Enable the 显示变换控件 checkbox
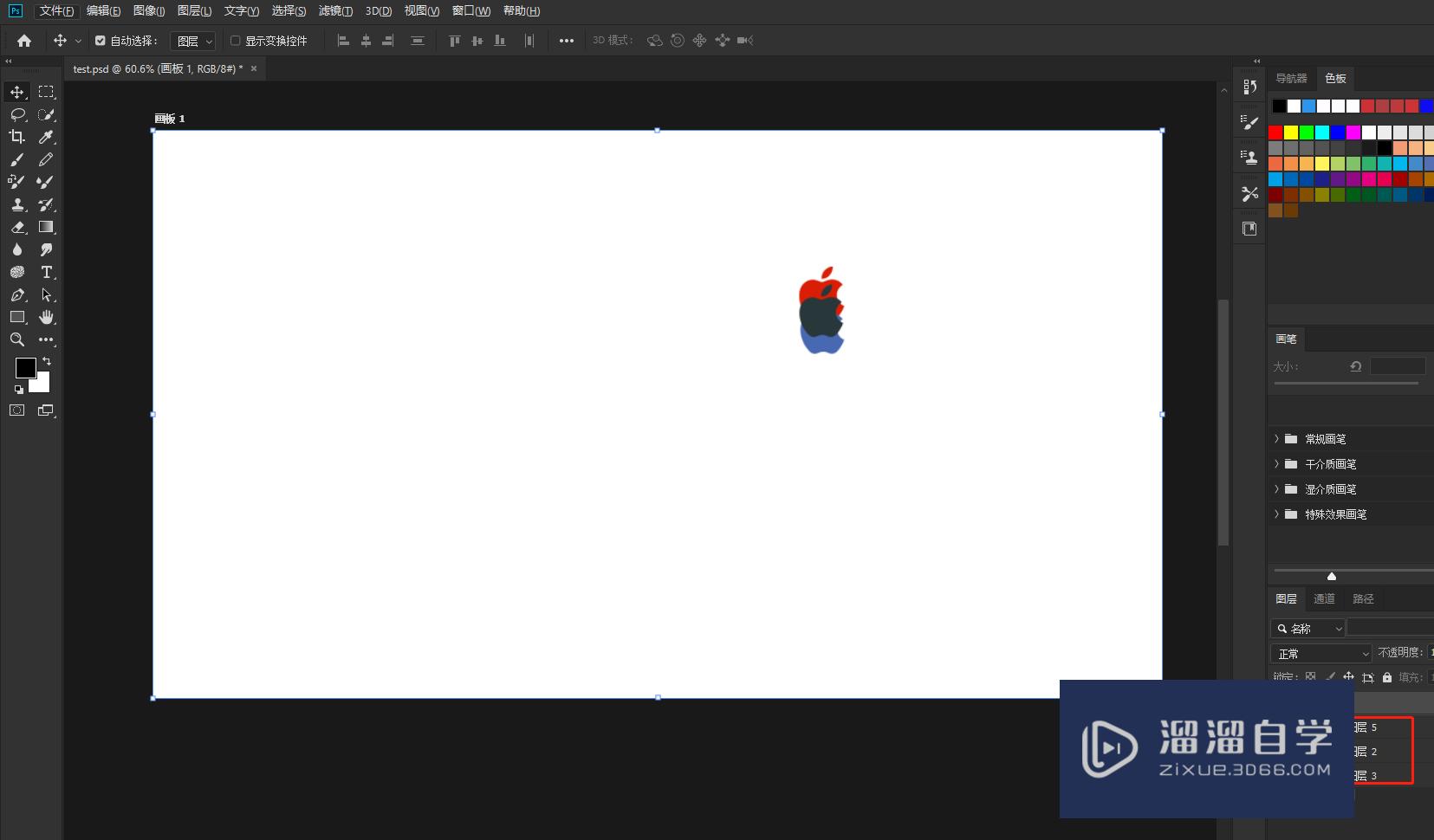Viewport: 1434px width, 840px height. [235, 41]
